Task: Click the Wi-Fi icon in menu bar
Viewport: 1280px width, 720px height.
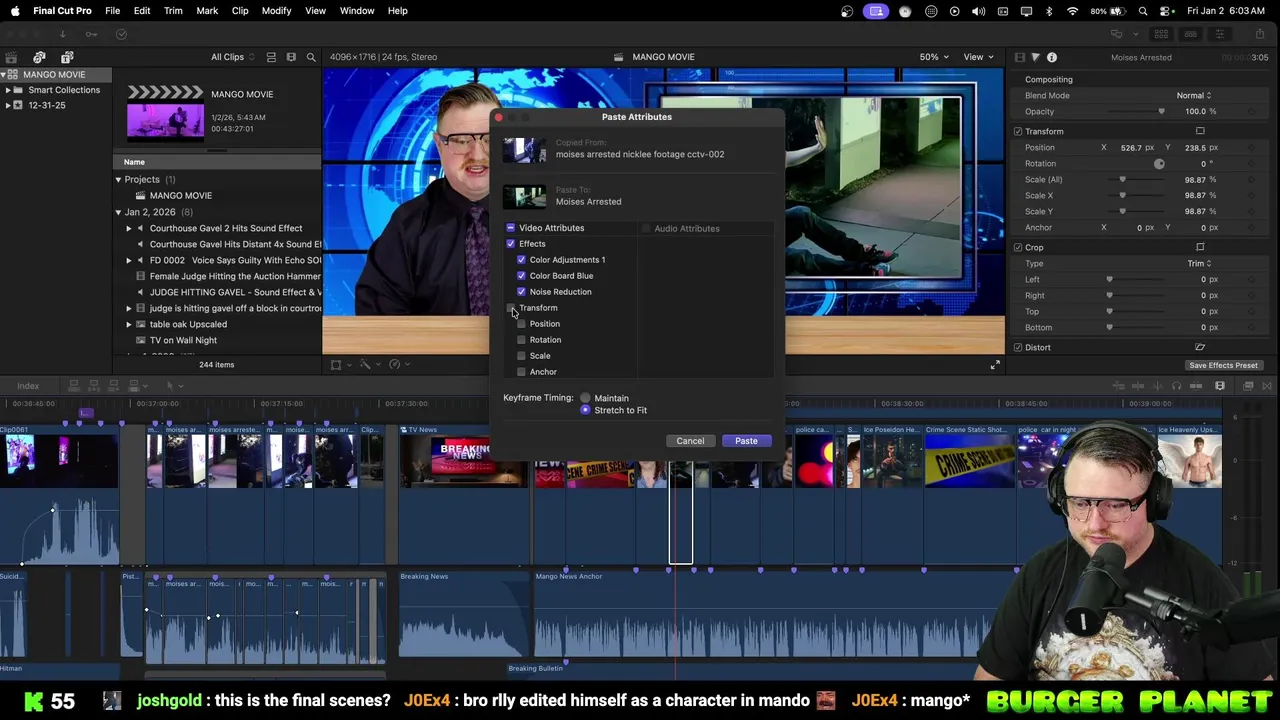Action: [1073, 11]
